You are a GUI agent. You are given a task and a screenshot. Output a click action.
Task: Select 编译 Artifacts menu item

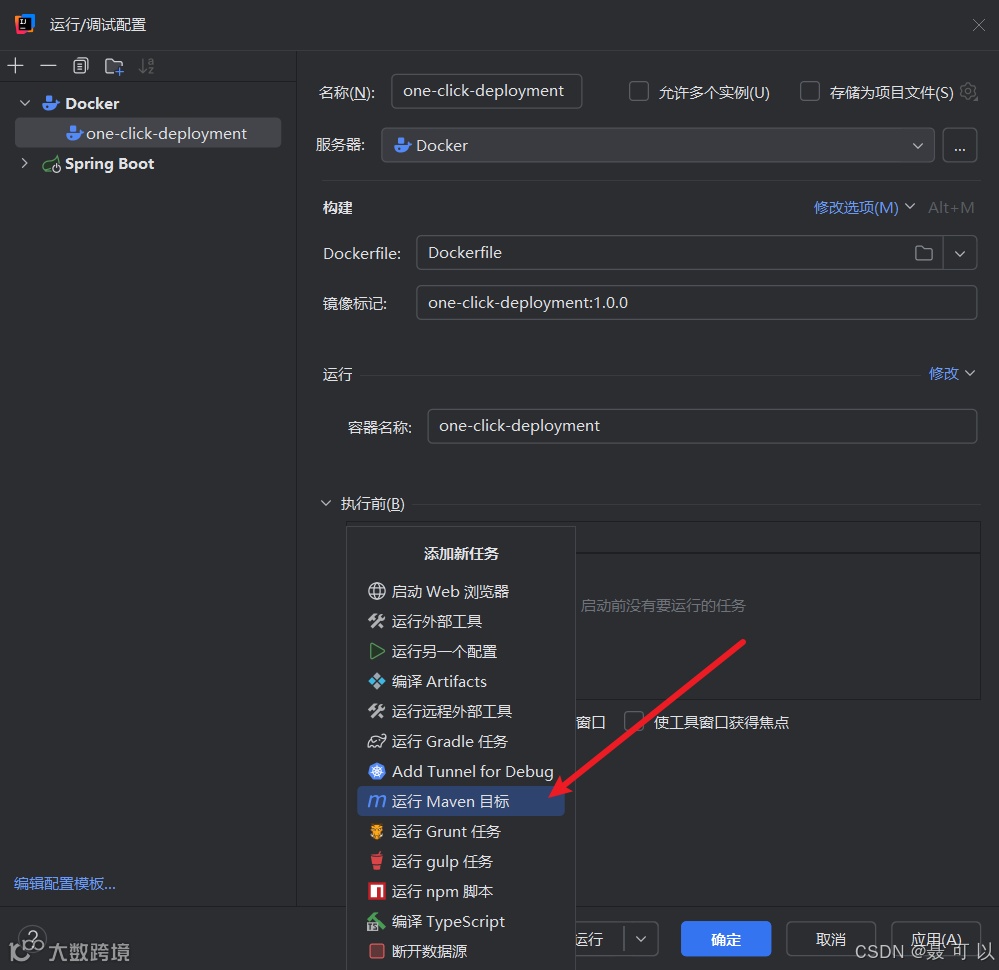pyautogui.click(x=461, y=681)
